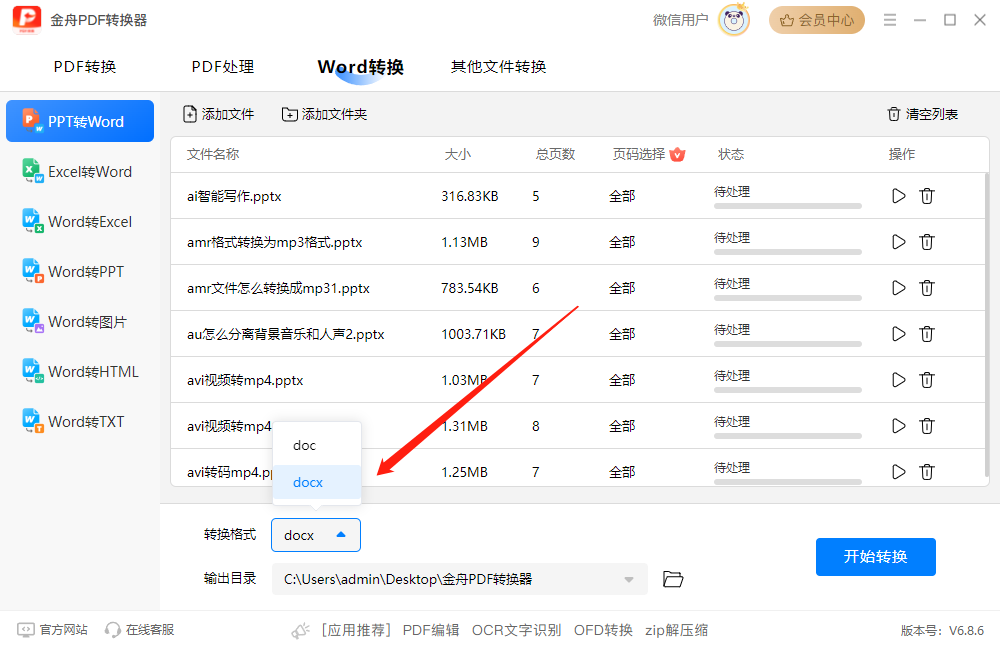The height and width of the screenshot is (650, 1000).
Task: Open output folder browse icon
Action: point(673,579)
